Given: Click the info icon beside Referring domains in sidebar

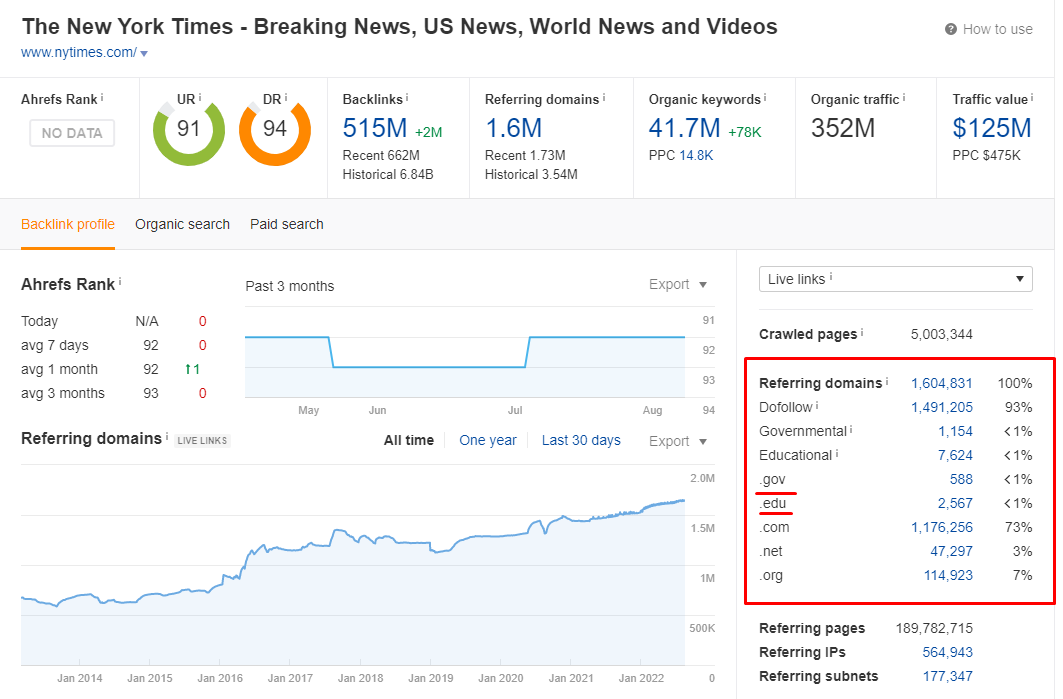Looking at the screenshot, I should [x=887, y=381].
